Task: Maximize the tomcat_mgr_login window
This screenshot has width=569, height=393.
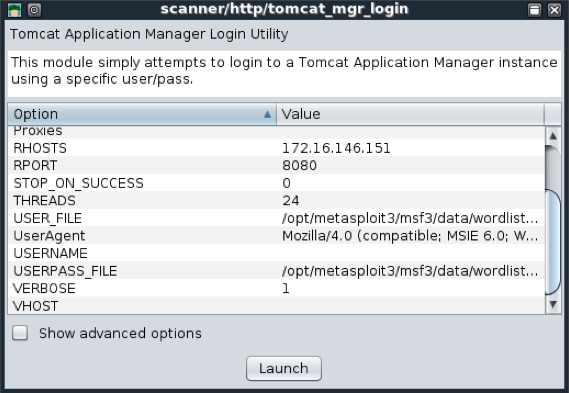Action: pos(535,10)
